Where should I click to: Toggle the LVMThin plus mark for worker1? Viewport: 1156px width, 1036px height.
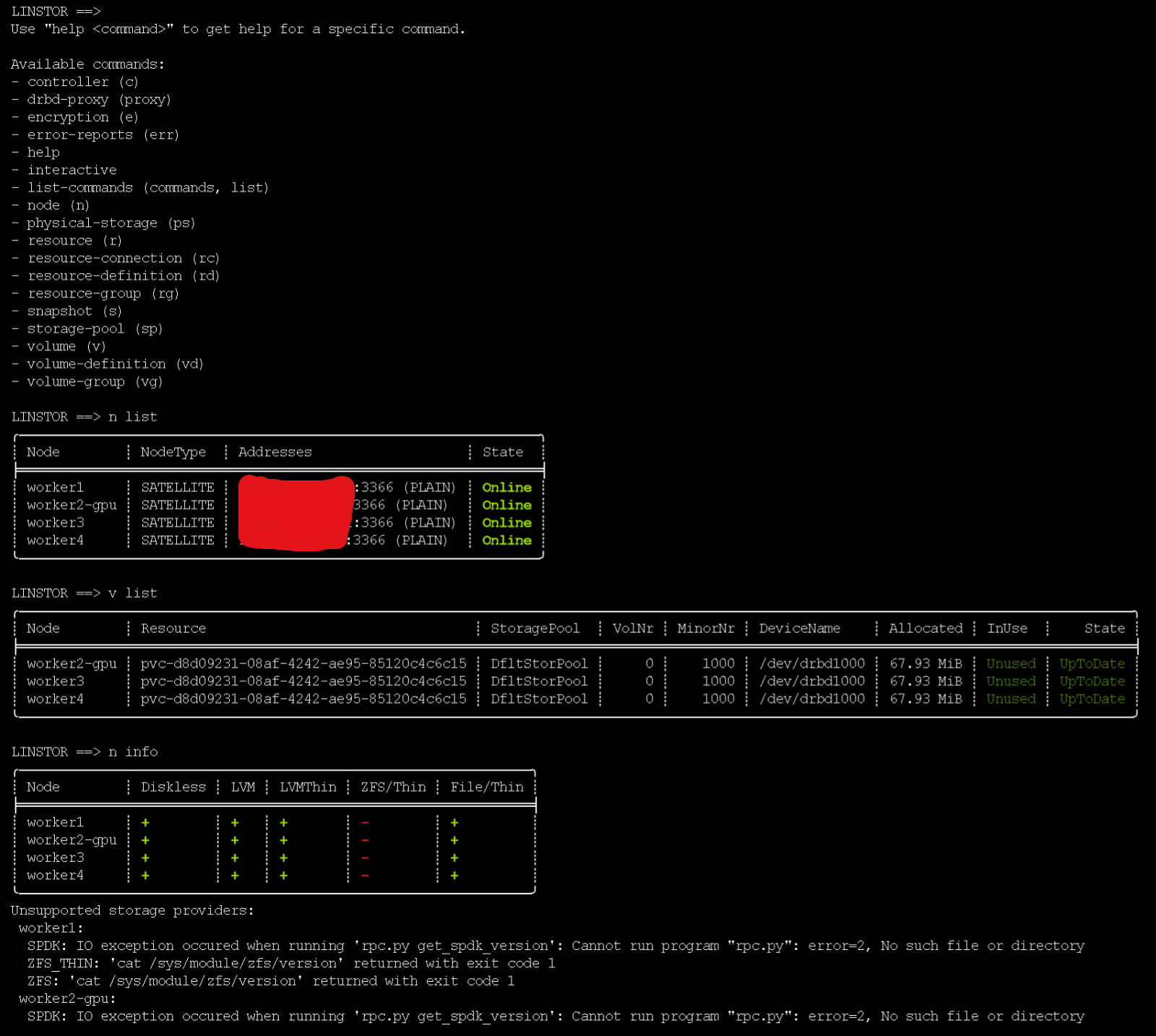click(x=282, y=822)
